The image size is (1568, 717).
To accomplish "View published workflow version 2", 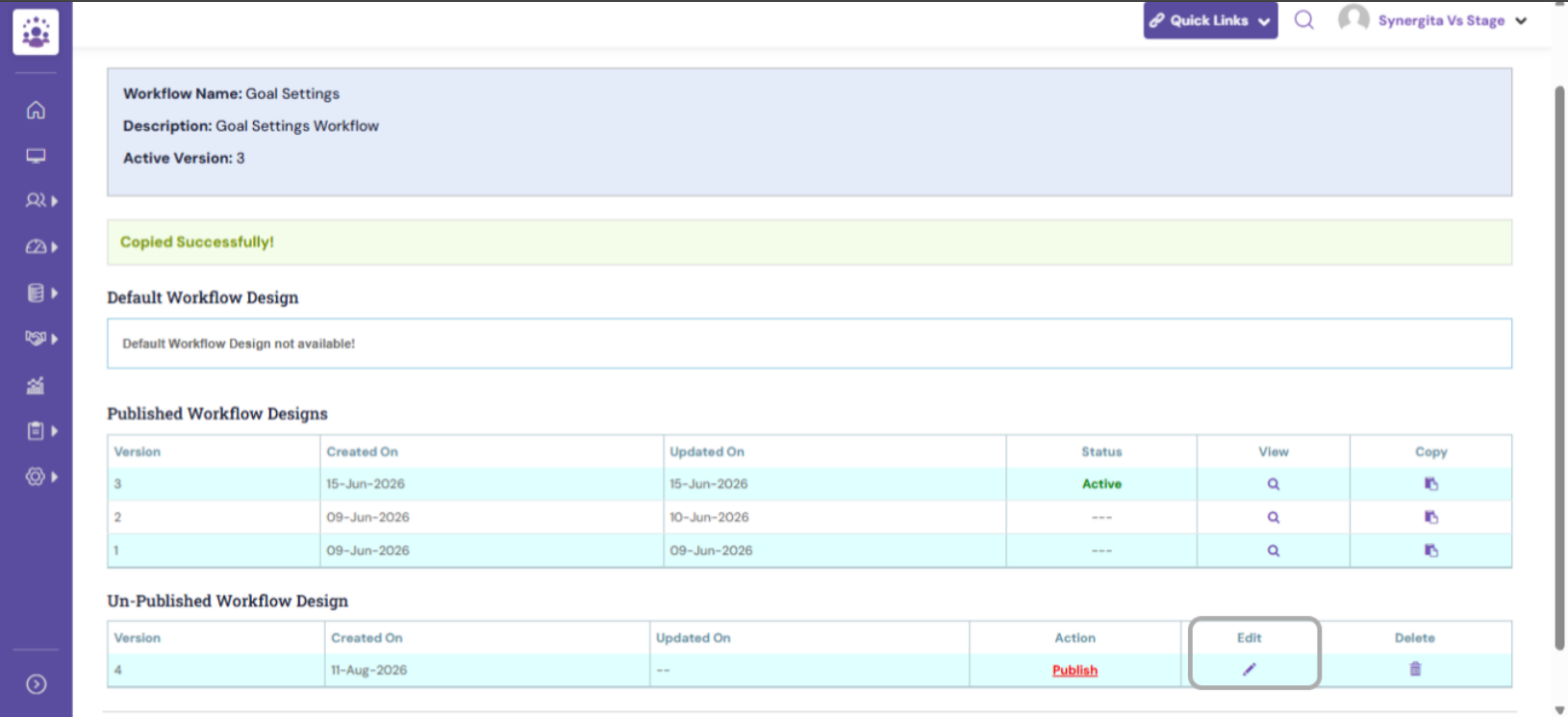I will point(1273,518).
